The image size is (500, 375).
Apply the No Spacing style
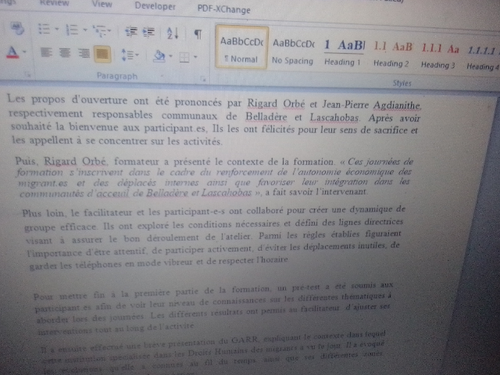point(293,51)
